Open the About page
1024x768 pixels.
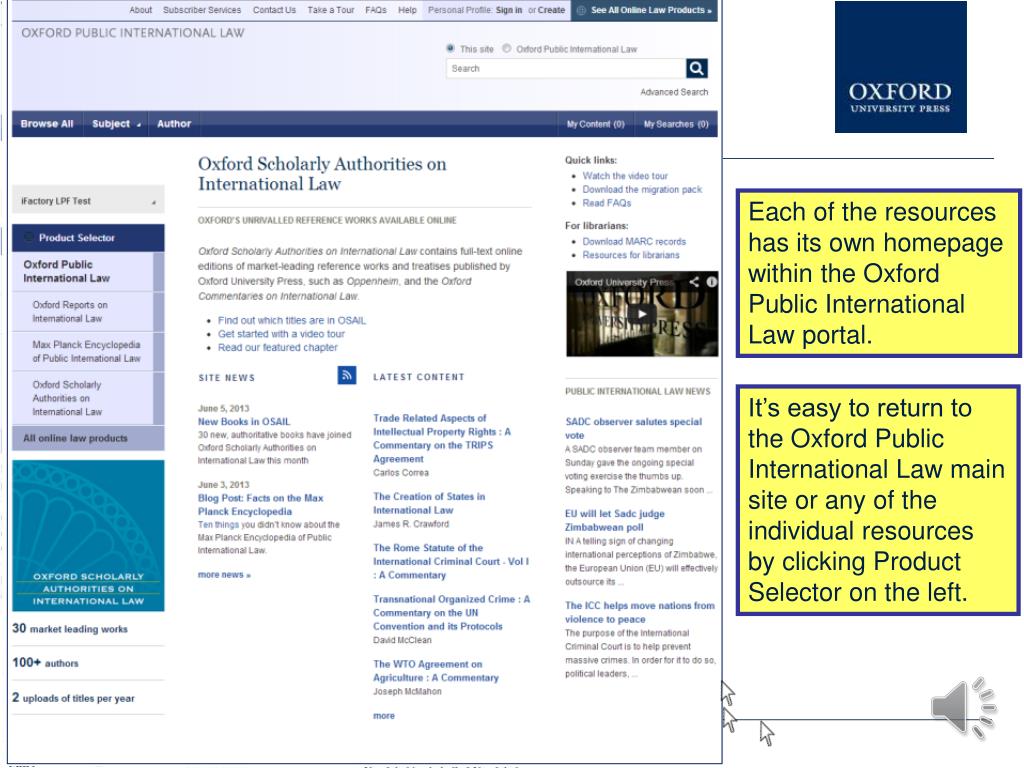tap(140, 10)
